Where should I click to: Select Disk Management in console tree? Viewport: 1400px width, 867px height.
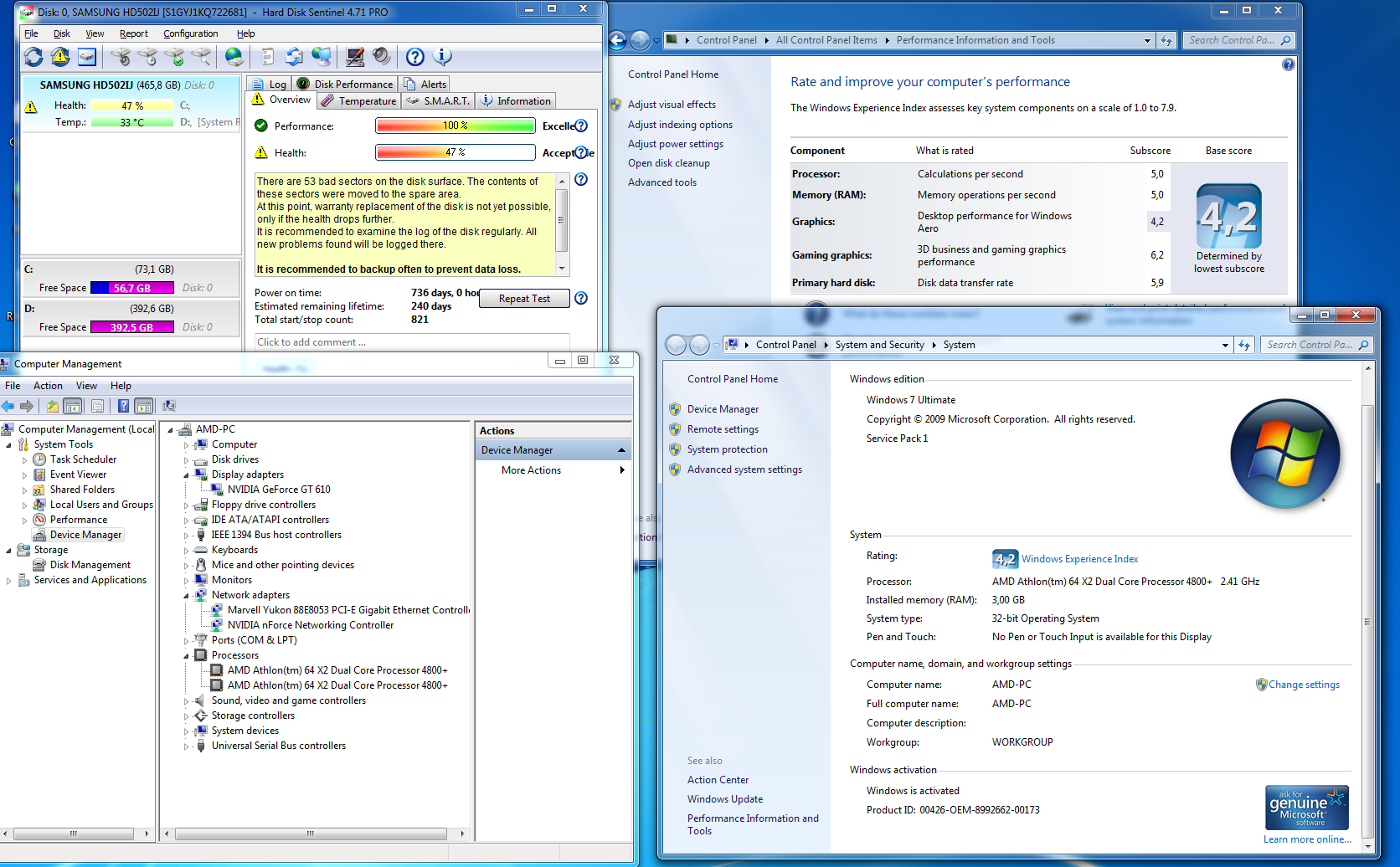tap(90, 565)
